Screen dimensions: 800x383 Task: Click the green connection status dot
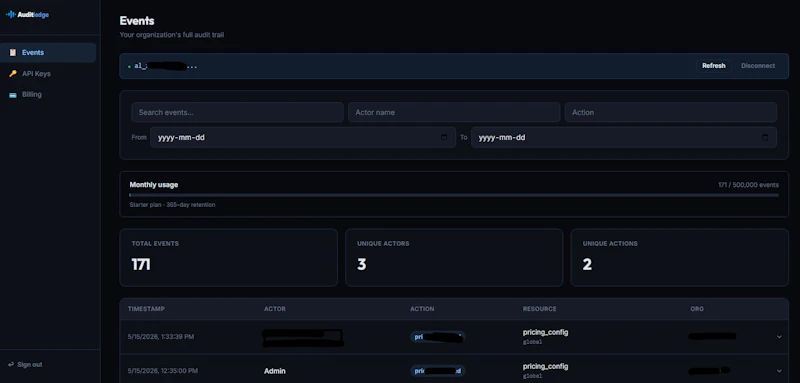[x=129, y=66]
